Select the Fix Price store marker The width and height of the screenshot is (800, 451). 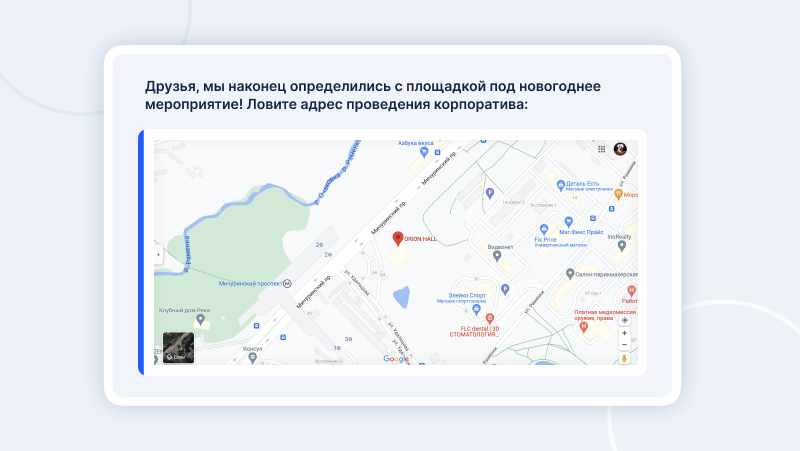click(545, 229)
